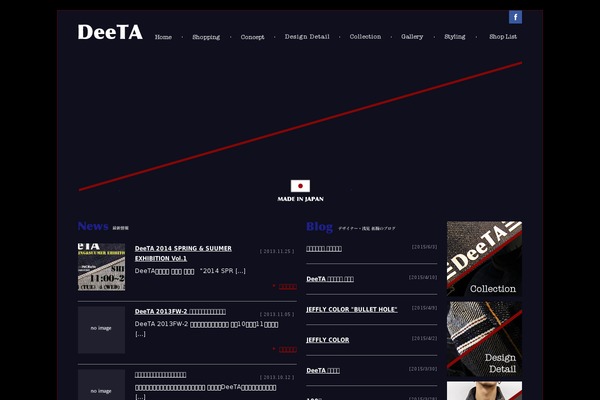Select Design Detail in navigation bar
The image size is (600, 400).
[307, 37]
